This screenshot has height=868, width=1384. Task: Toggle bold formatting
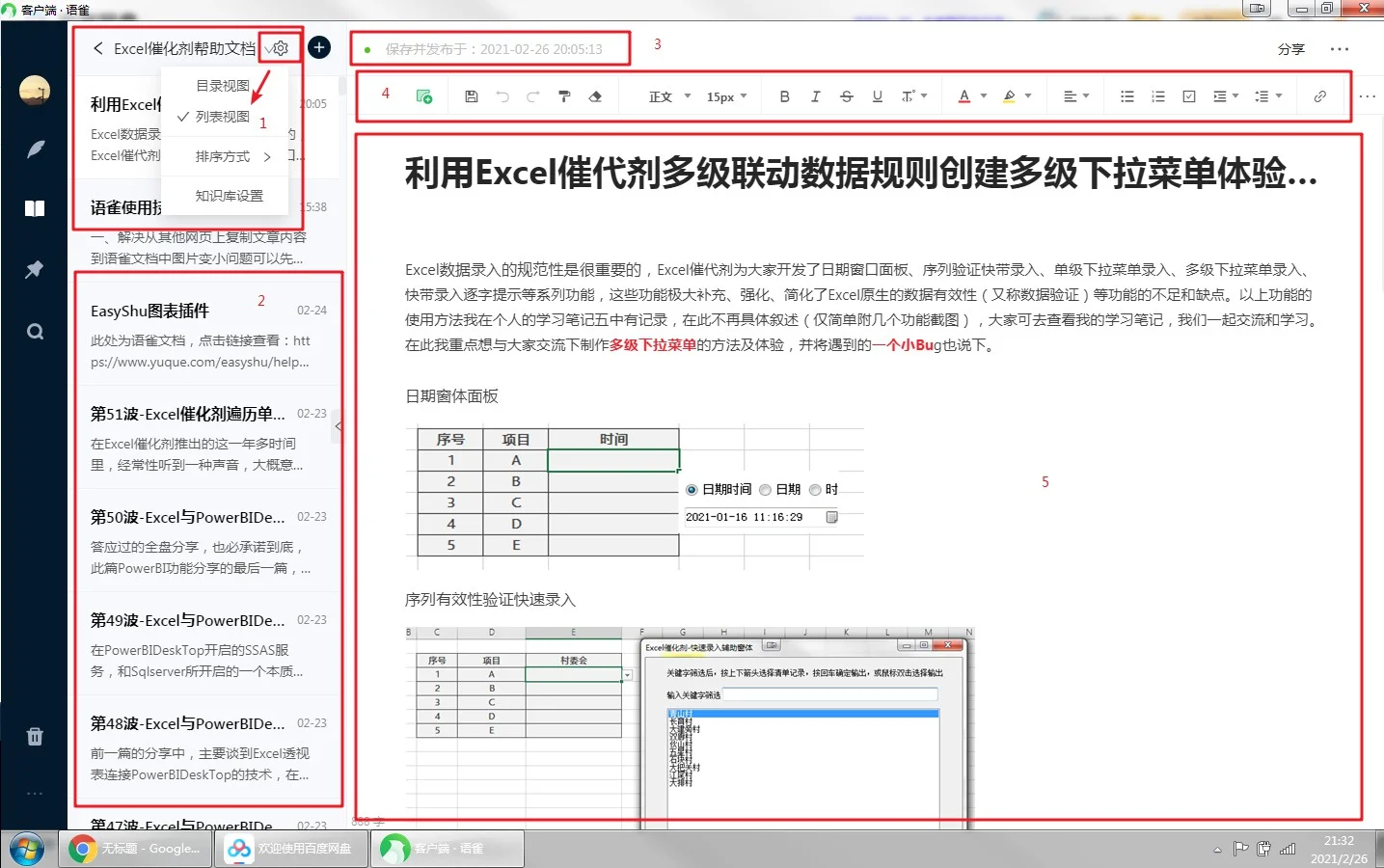784,96
